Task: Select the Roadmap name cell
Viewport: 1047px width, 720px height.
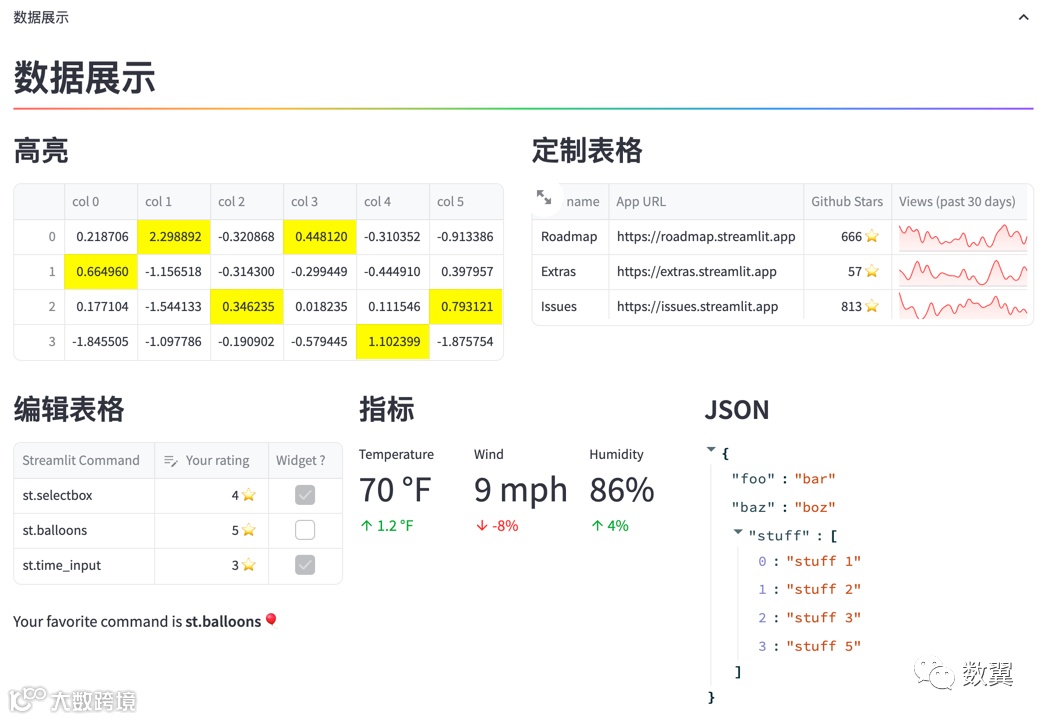Action: click(570, 236)
